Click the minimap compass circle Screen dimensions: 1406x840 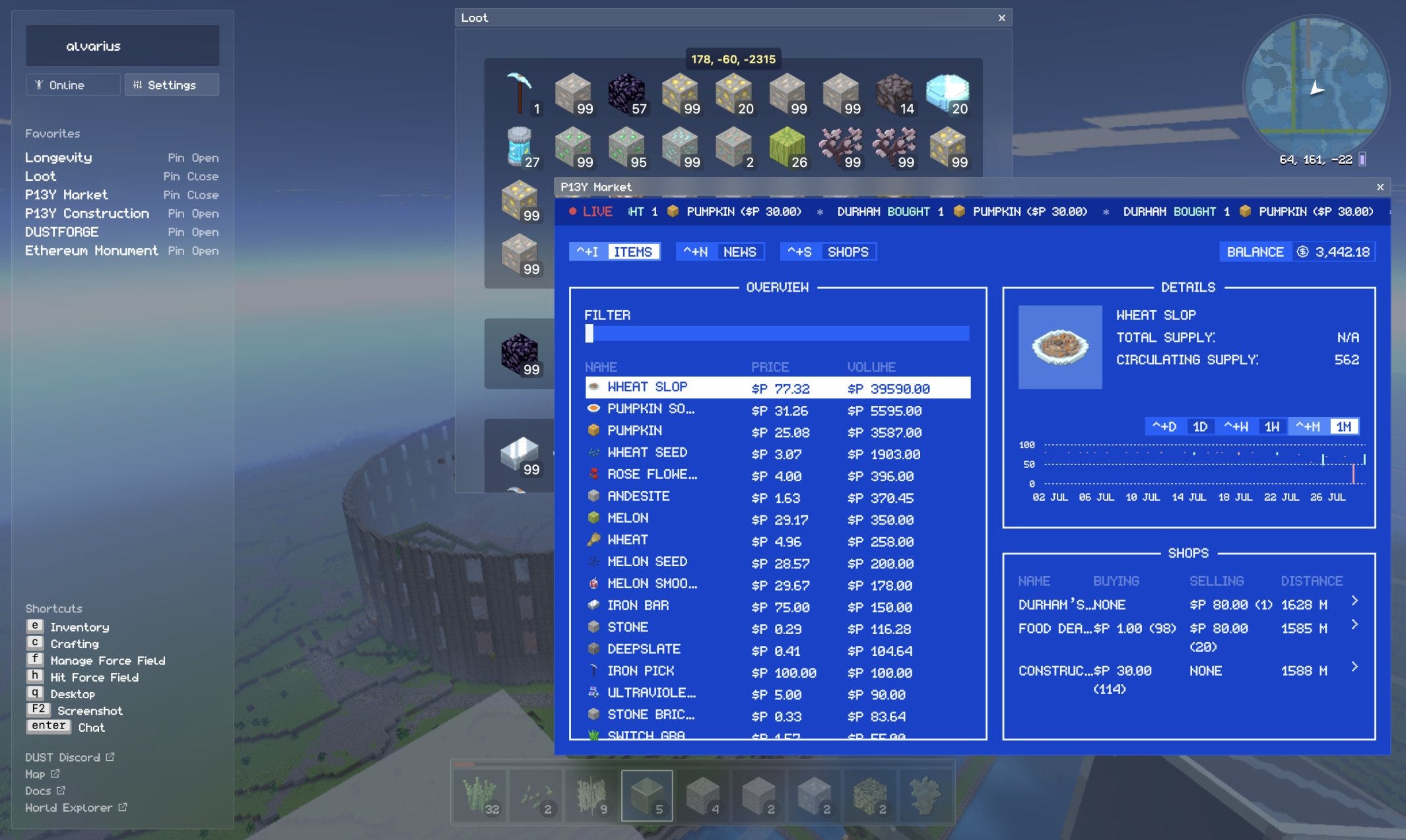1316,88
